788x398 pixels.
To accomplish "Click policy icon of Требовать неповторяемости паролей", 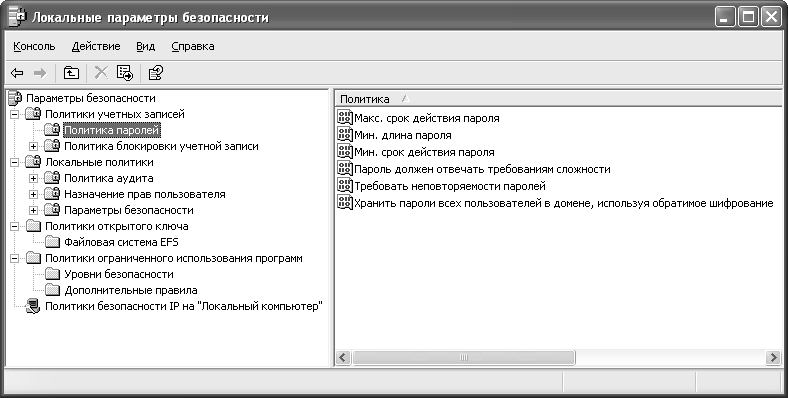I will coord(345,186).
